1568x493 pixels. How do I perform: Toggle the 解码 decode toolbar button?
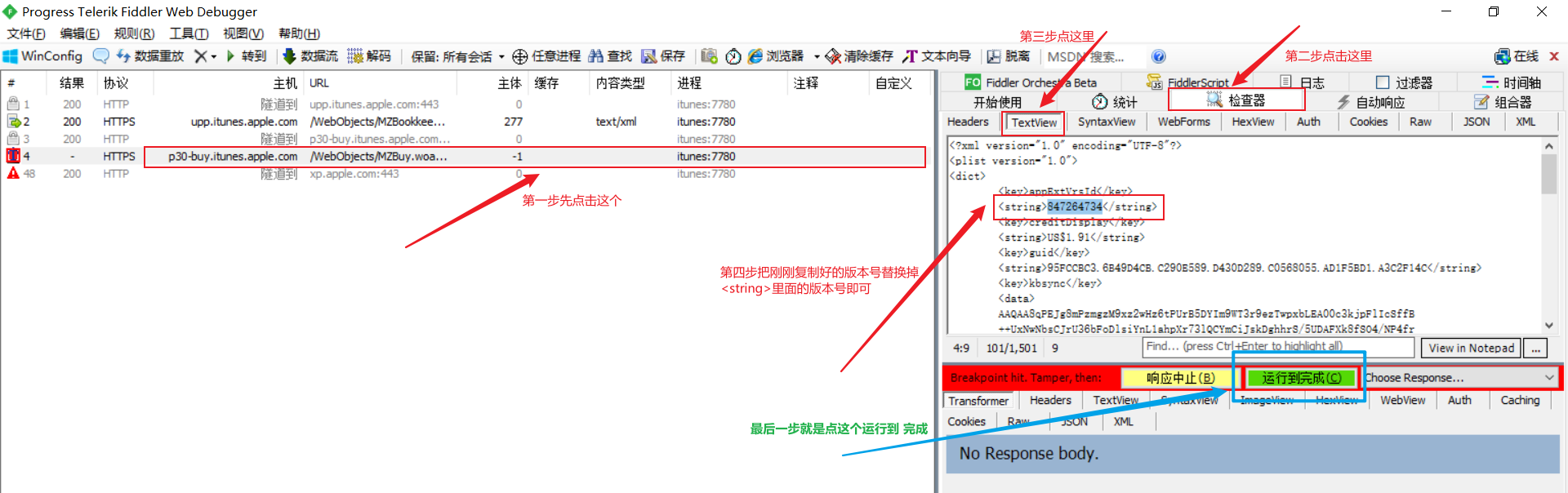point(369,56)
